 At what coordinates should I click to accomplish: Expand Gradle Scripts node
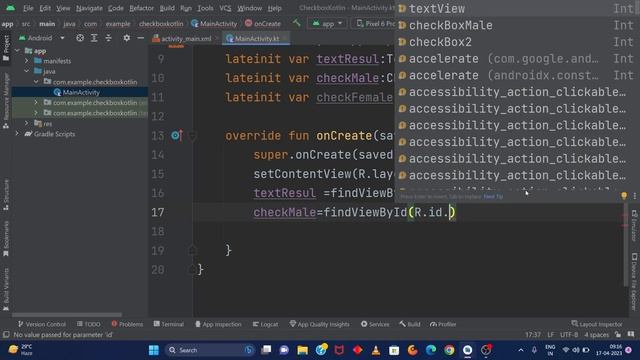tap(17, 133)
